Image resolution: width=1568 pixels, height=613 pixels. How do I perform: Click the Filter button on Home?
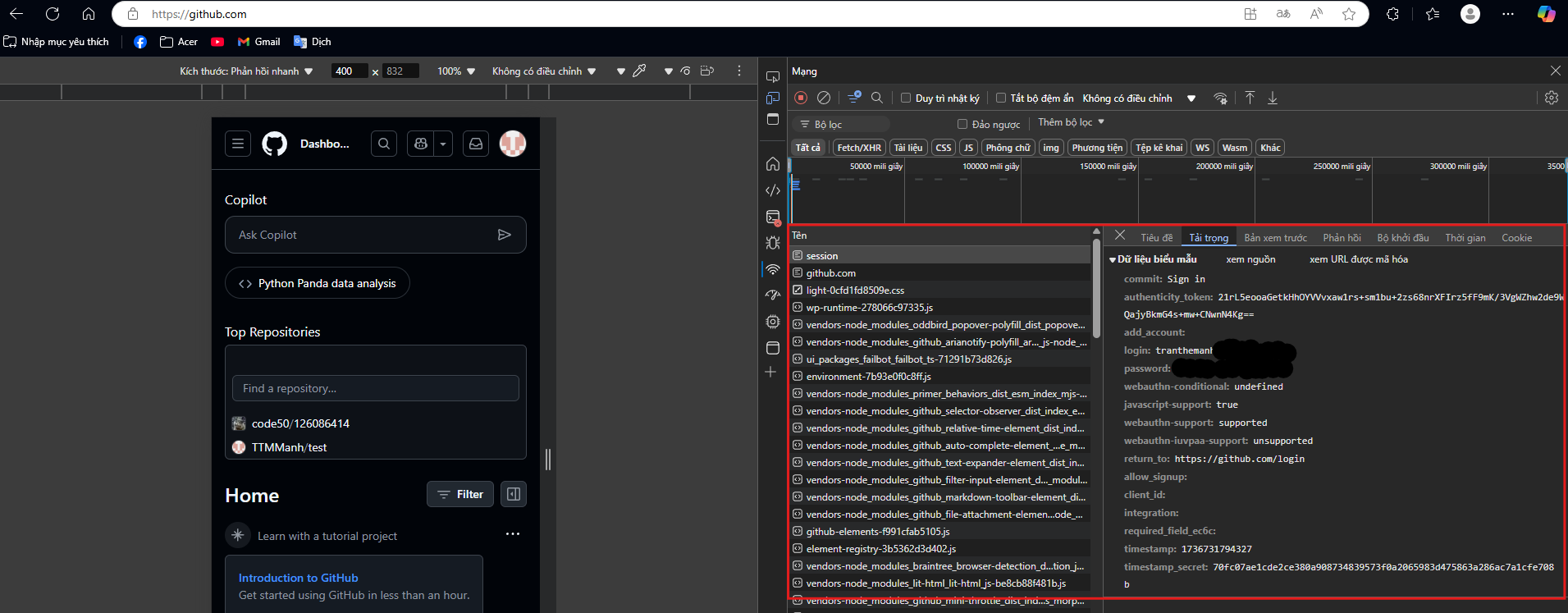[x=459, y=494]
